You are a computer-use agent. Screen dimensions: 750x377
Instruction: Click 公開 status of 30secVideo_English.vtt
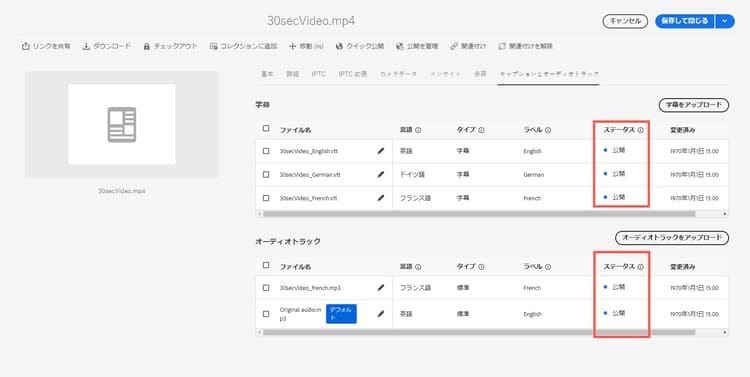618,150
